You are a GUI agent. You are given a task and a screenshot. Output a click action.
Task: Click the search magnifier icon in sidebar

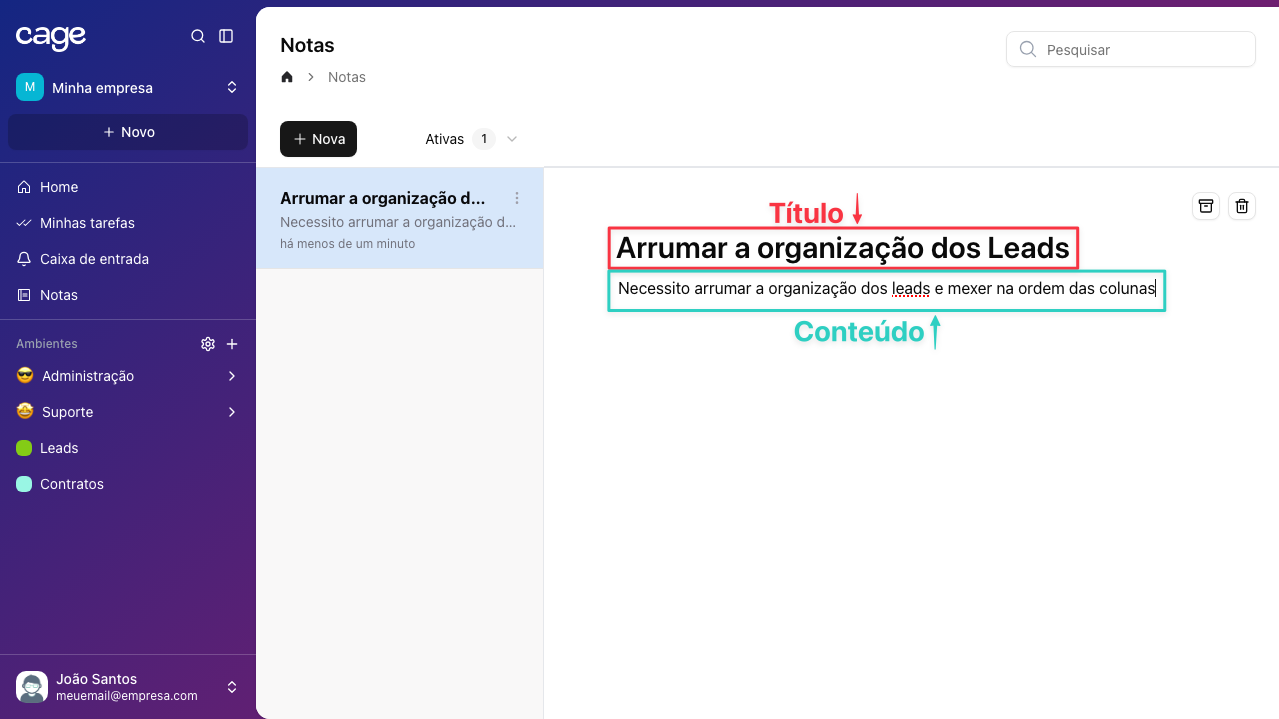click(198, 36)
